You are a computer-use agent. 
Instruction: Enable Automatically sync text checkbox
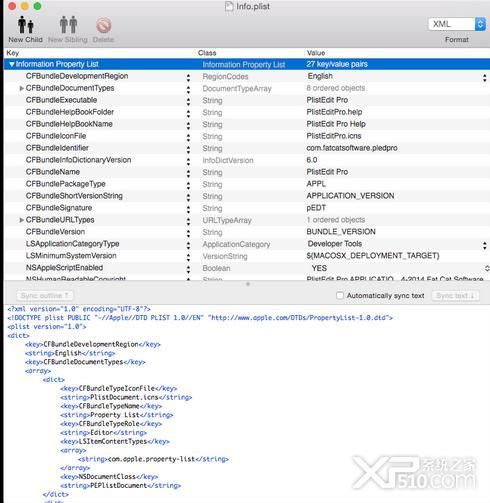pyautogui.click(x=340, y=295)
